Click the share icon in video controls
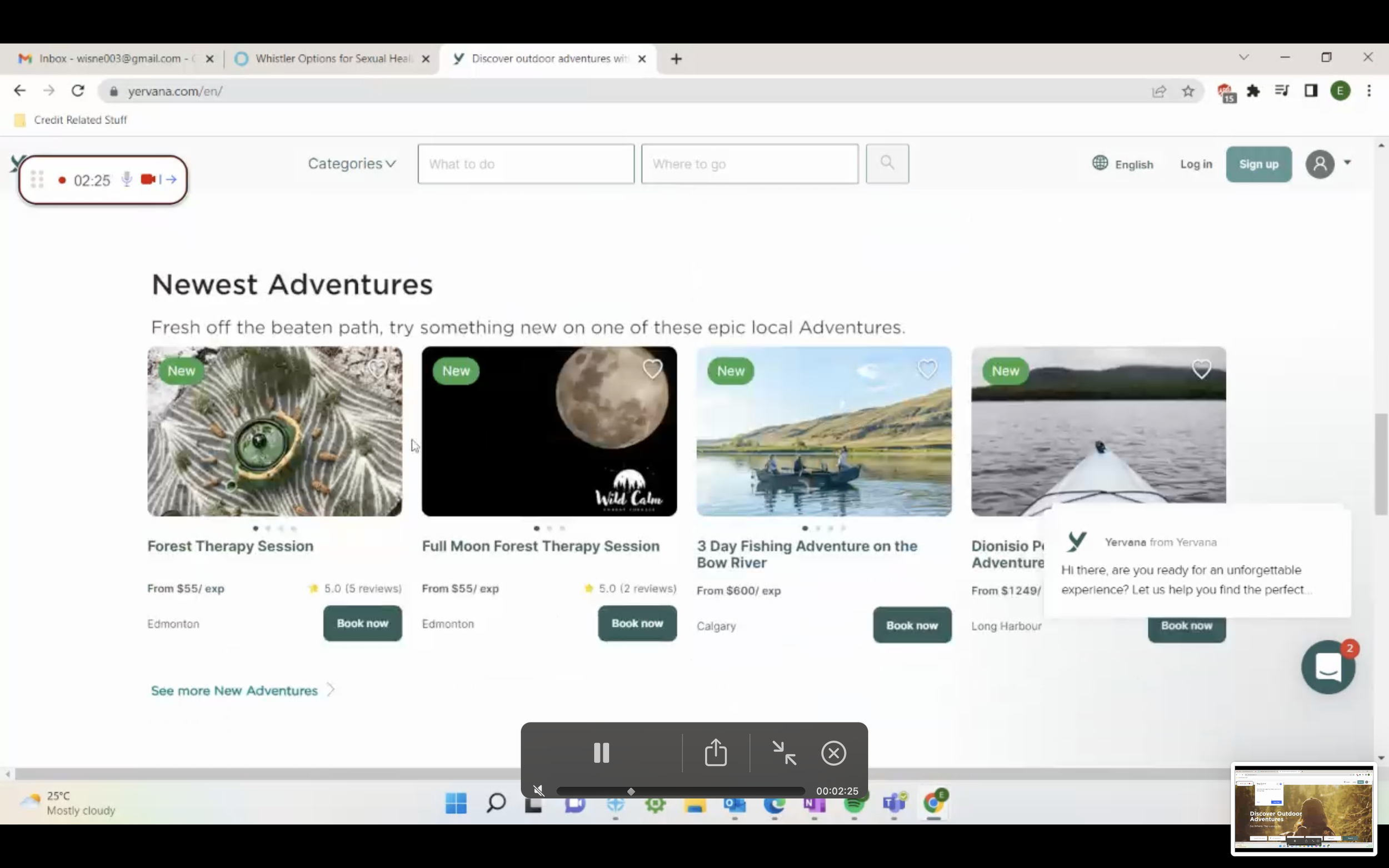Viewport: 1389px width, 868px height. (x=716, y=752)
